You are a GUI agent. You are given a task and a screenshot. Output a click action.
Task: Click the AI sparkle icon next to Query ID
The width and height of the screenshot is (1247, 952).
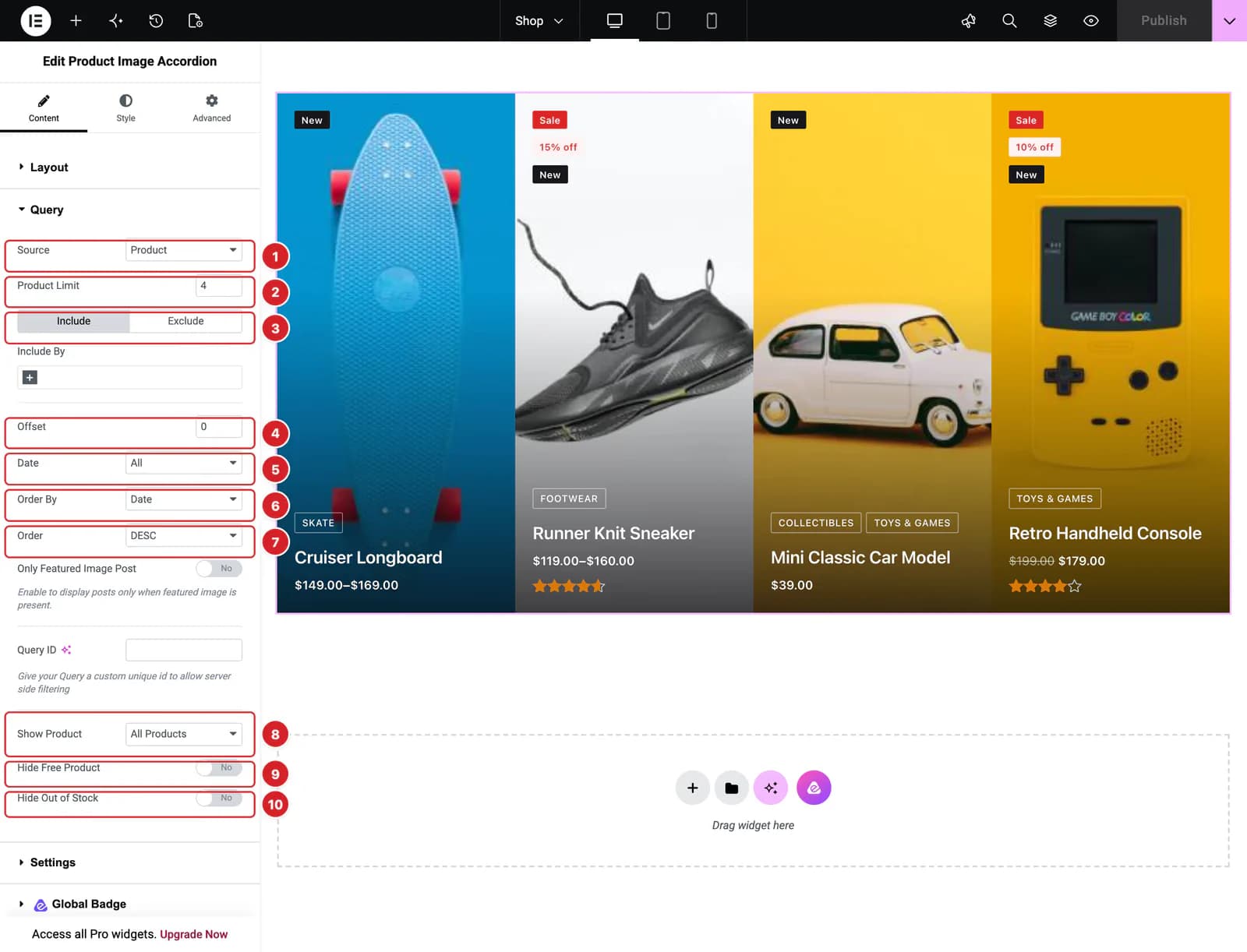pos(66,650)
